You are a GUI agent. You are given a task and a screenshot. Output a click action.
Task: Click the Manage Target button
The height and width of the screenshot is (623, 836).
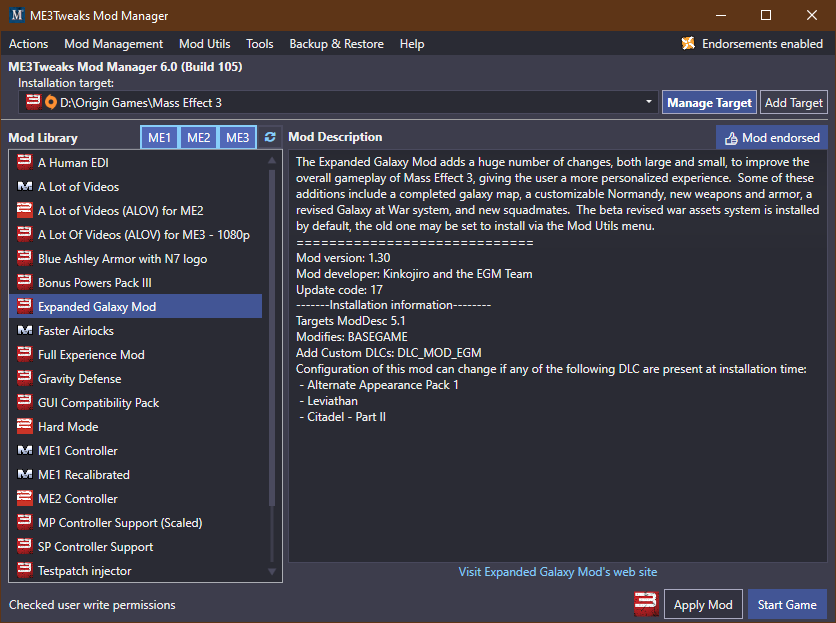coord(709,102)
